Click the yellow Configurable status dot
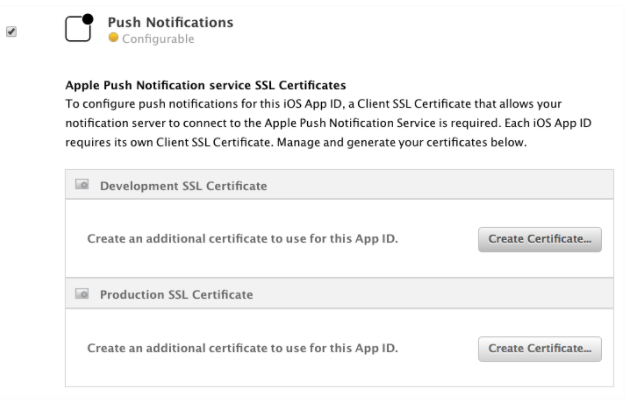The height and width of the screenshot is (410, 641). pyautogui.click(x=113, y=39)
